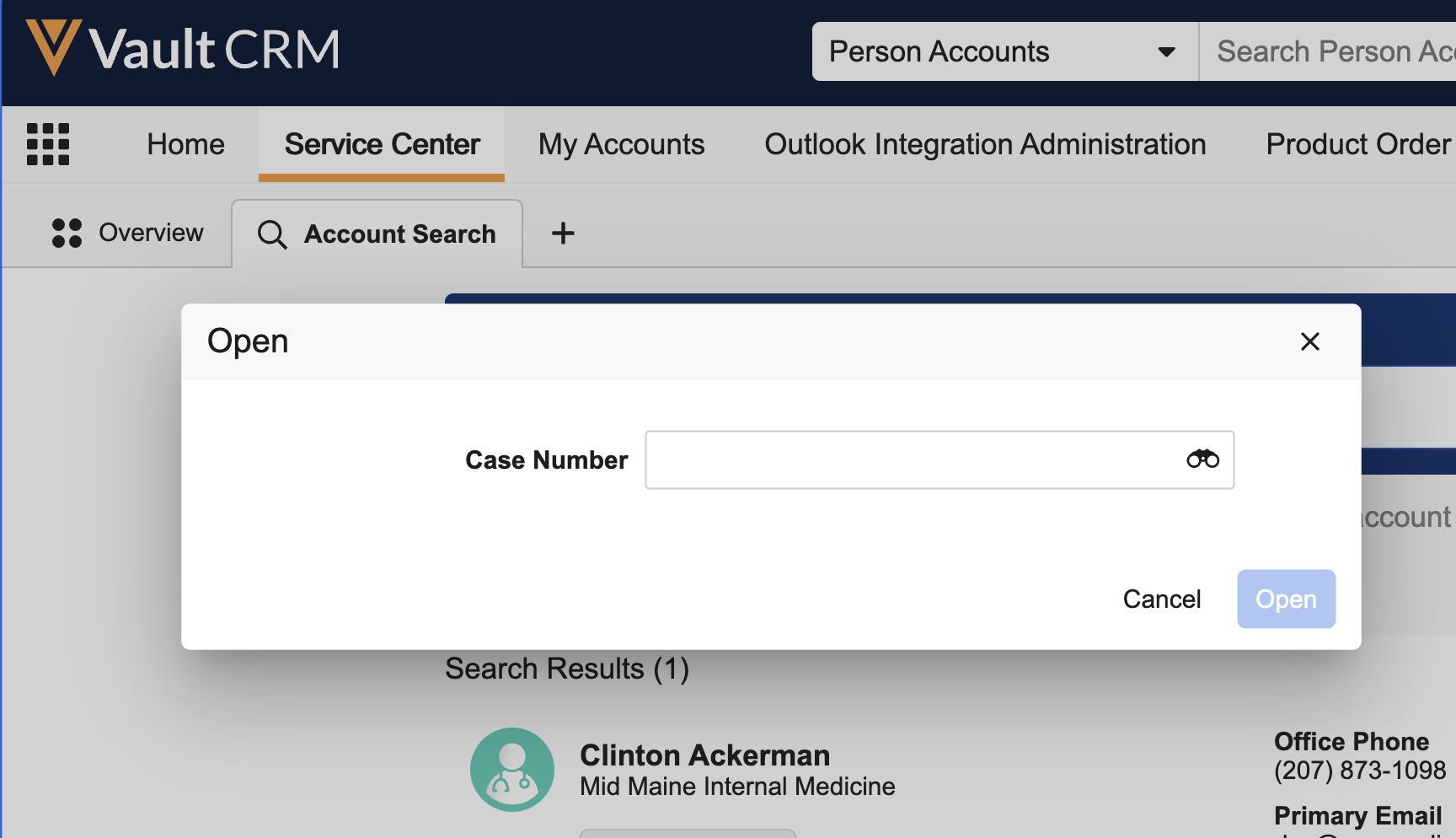Open the app launcher grid icon
This screenshot has height=838, width=1456.
(48, 144)
